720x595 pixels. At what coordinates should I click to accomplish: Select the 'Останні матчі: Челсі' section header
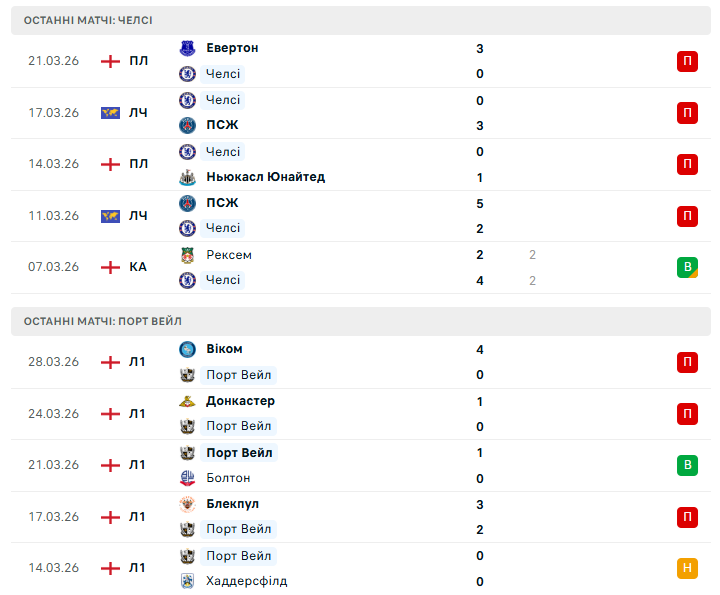click(88, 20)
